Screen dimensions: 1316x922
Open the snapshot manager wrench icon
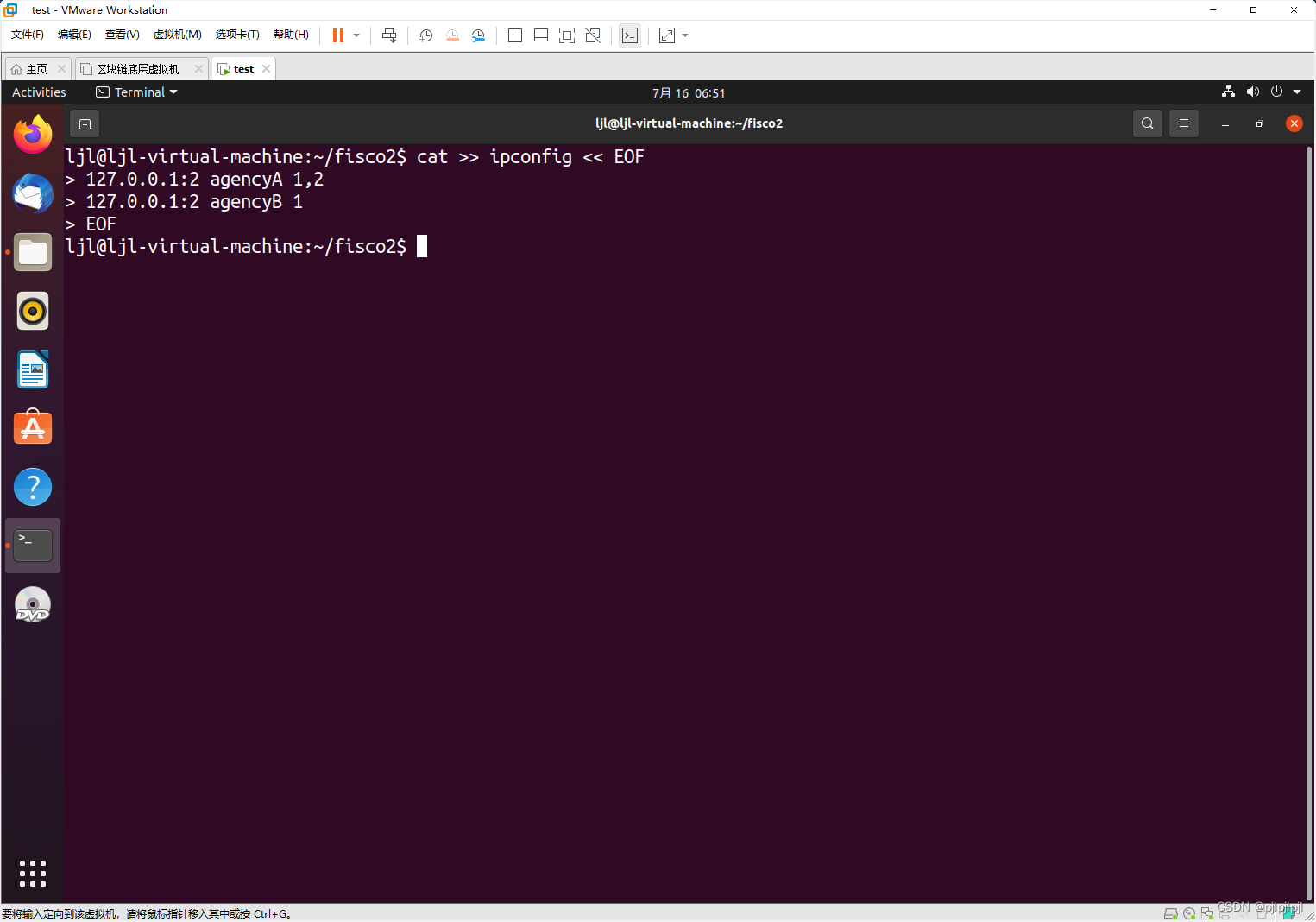(478, 35)
